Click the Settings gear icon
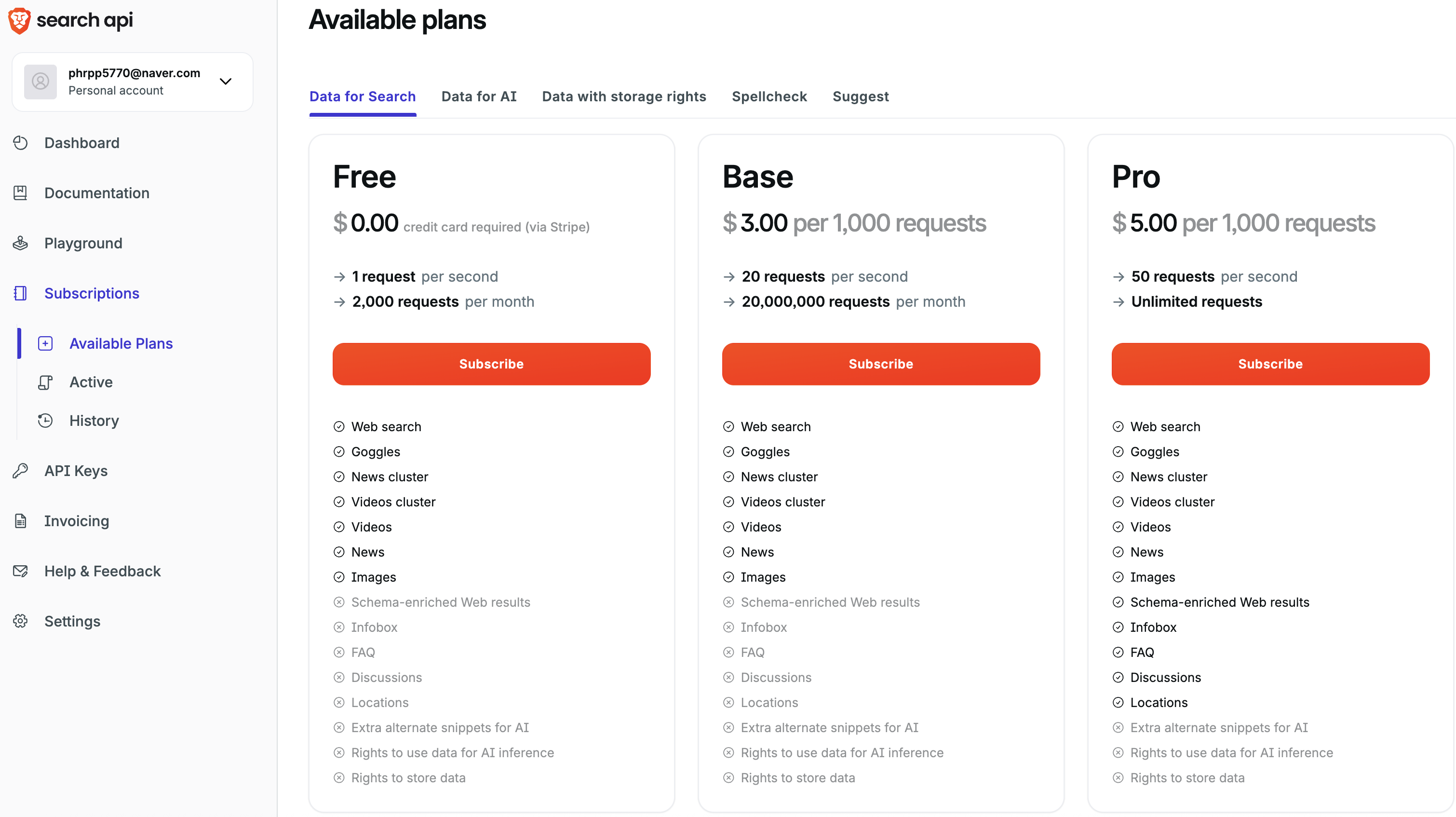 pos(20,621)
